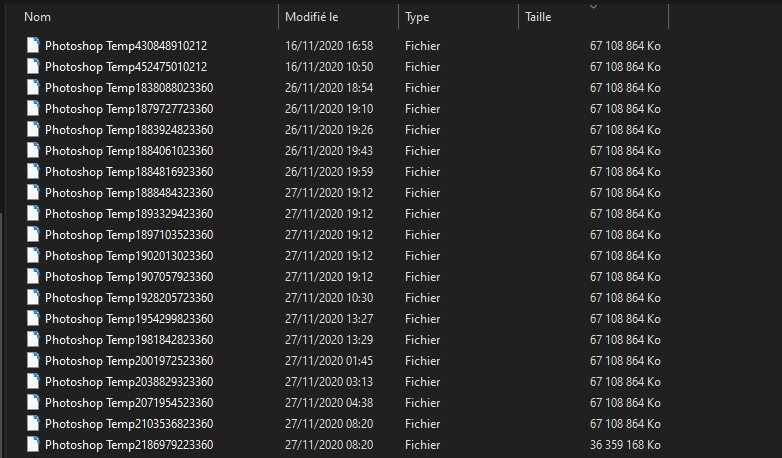
Task: Click the file icon of Photoshop Temp1879727723360
Action: point(33,108)
